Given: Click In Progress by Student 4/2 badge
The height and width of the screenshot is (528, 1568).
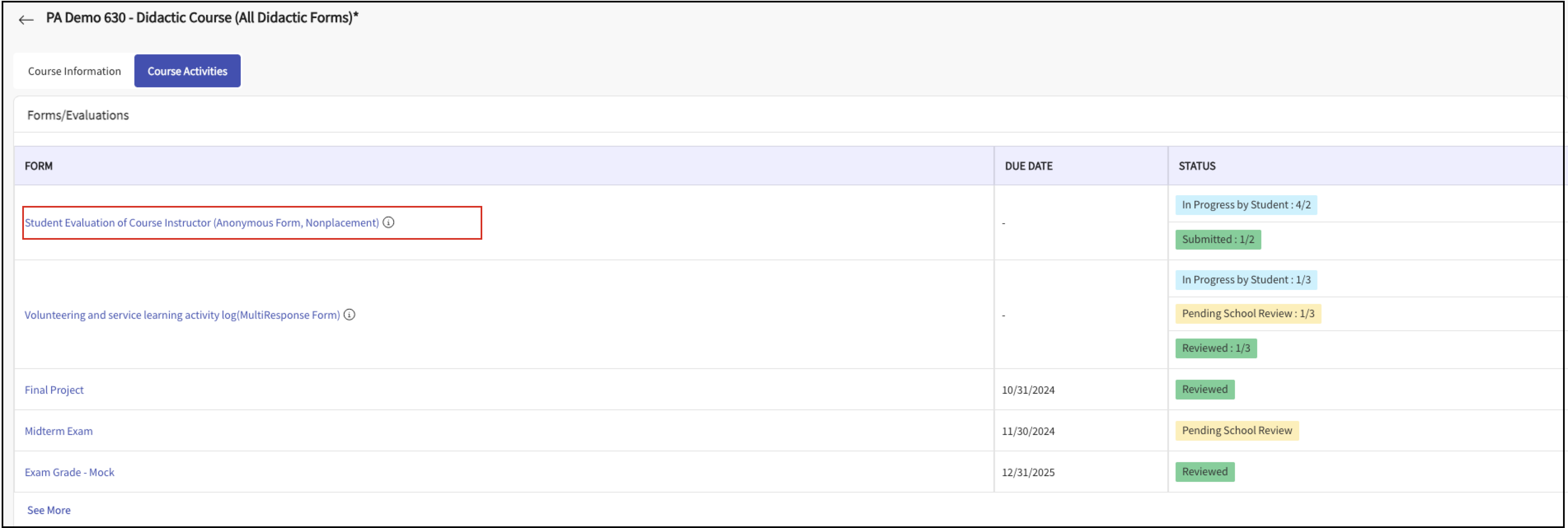Looking at the screenshot, I should pos(1245,205).
